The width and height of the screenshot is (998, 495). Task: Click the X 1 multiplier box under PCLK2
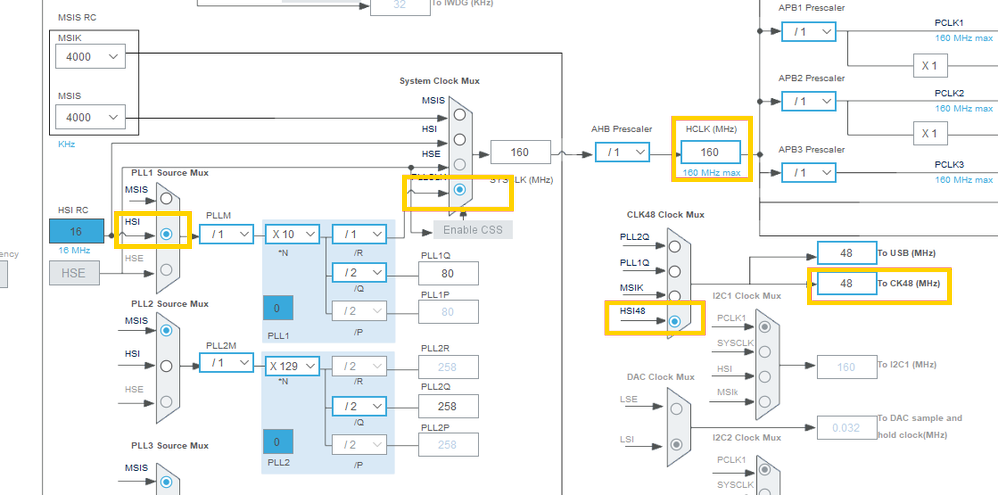coord(930,134)
